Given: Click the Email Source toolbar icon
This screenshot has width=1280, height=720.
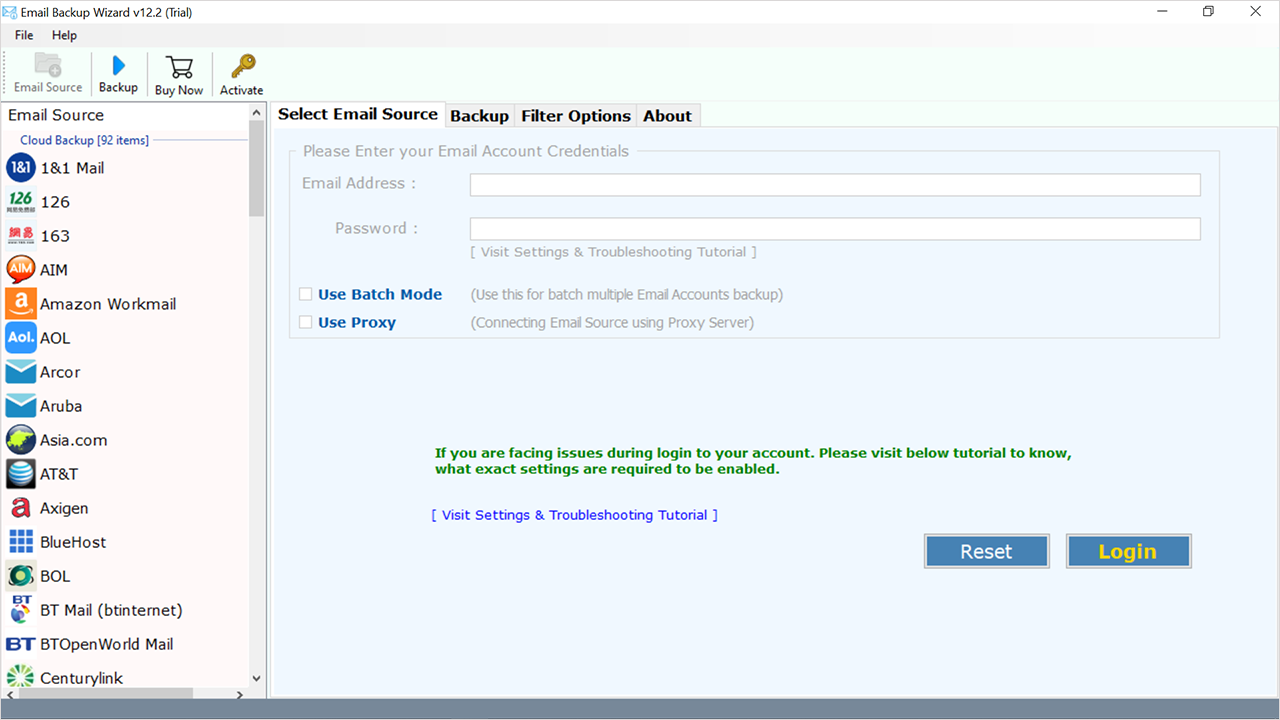Looking at the screenshot, I should (x=47, y=73).
